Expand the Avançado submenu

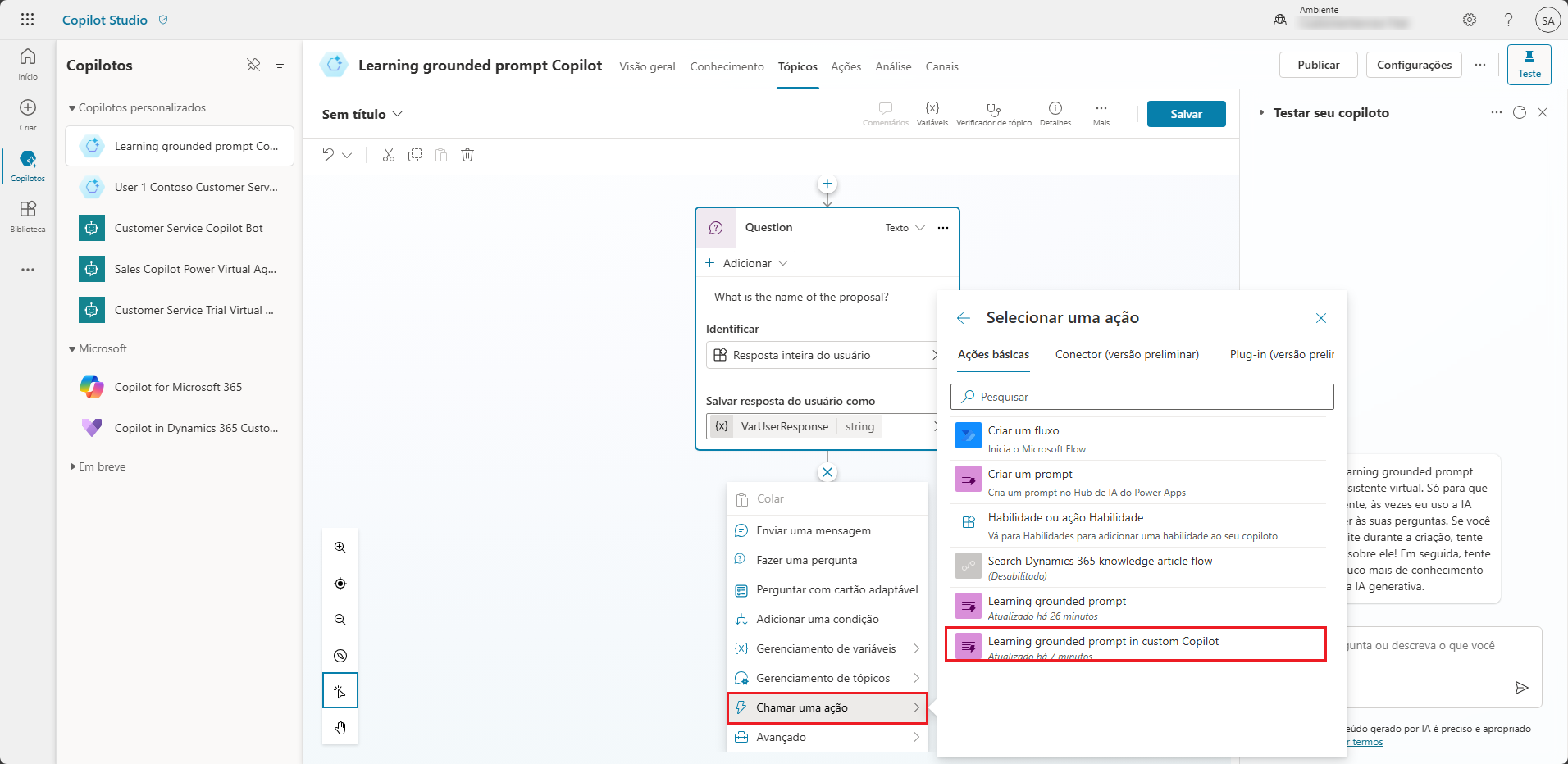(827, 737)
